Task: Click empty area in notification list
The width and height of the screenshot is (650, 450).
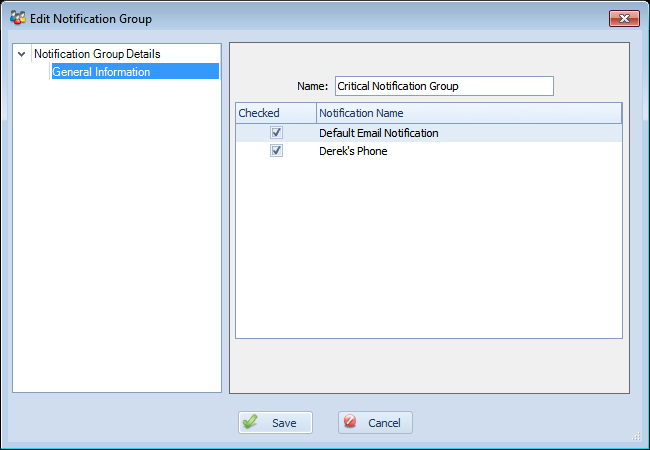Action: point(429,249)
